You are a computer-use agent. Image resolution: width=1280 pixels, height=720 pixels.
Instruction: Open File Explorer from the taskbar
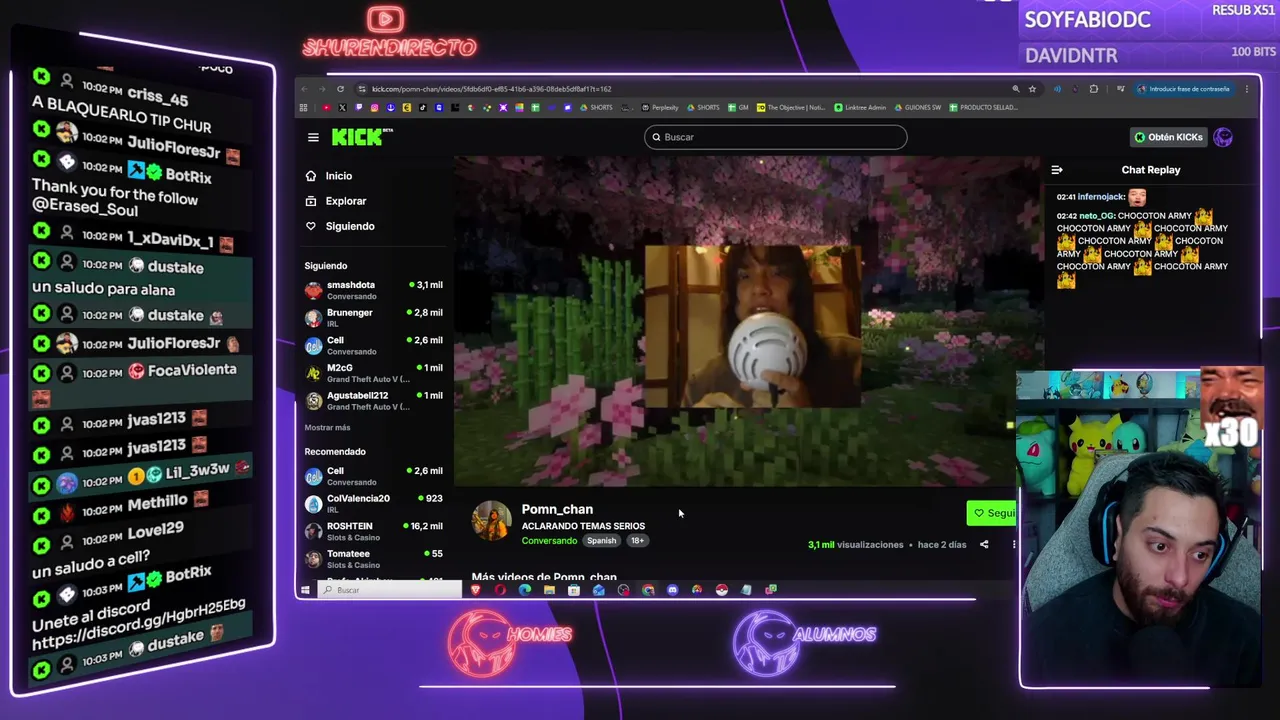point(549,590)
